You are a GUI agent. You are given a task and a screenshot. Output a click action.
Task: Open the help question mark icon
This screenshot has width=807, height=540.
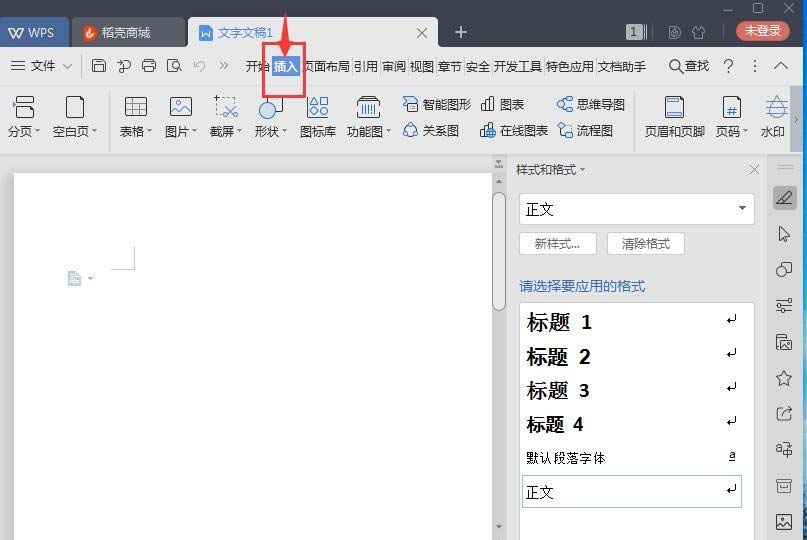[728, 66]
